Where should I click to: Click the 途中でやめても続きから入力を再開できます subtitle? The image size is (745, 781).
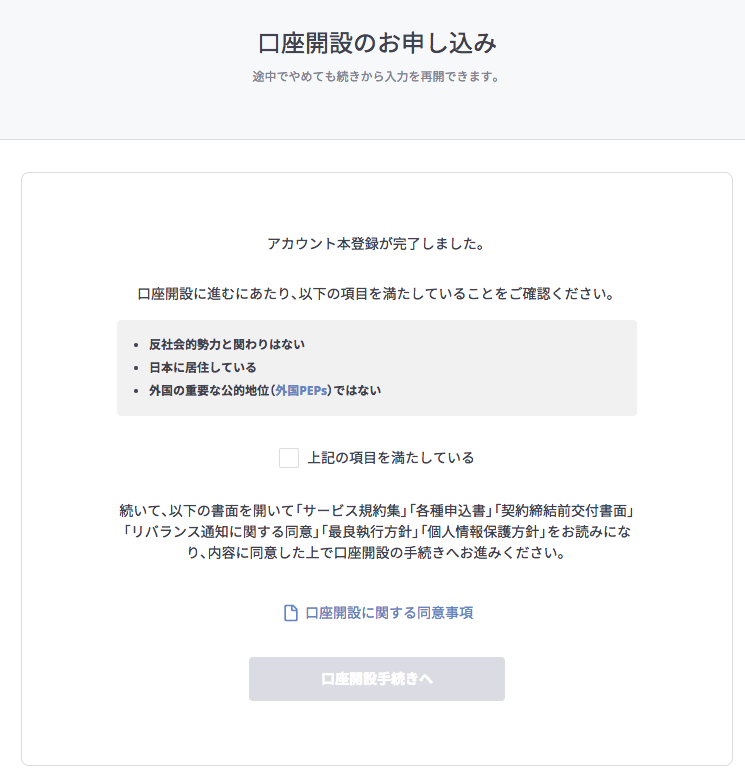click(x=376, y=77)
